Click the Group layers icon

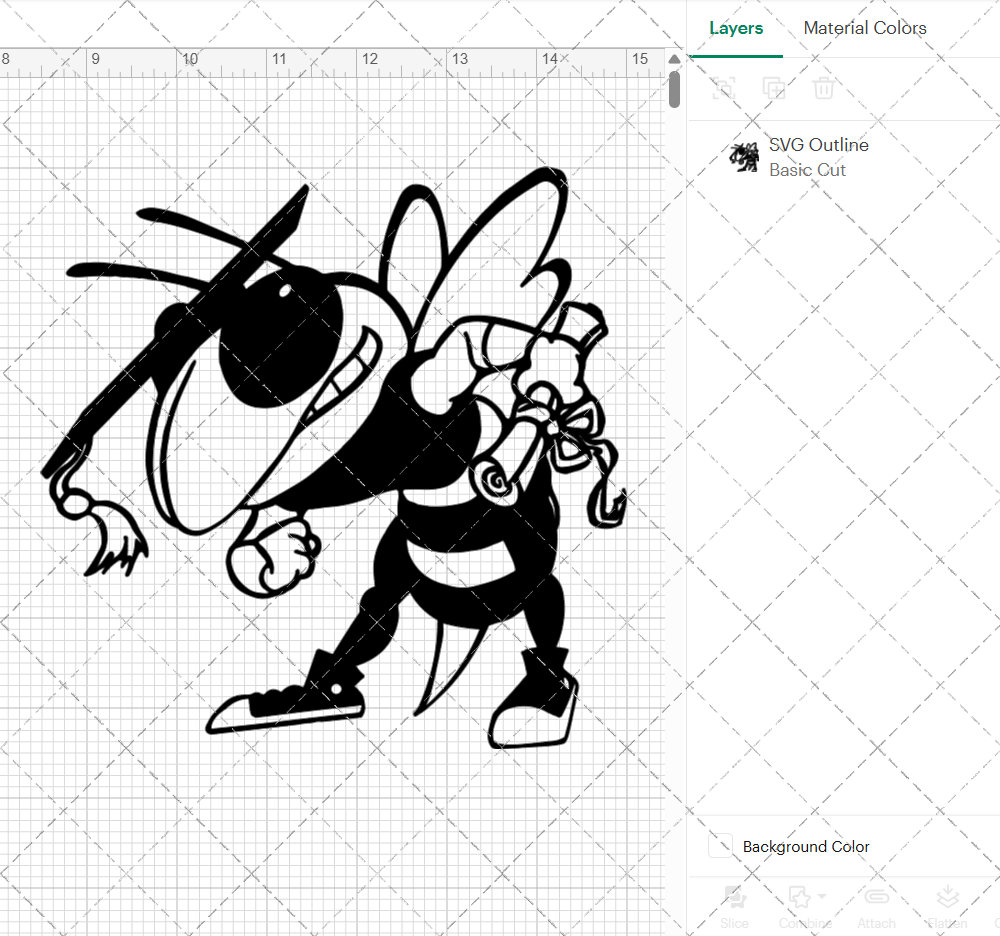[x=723, y=88]
